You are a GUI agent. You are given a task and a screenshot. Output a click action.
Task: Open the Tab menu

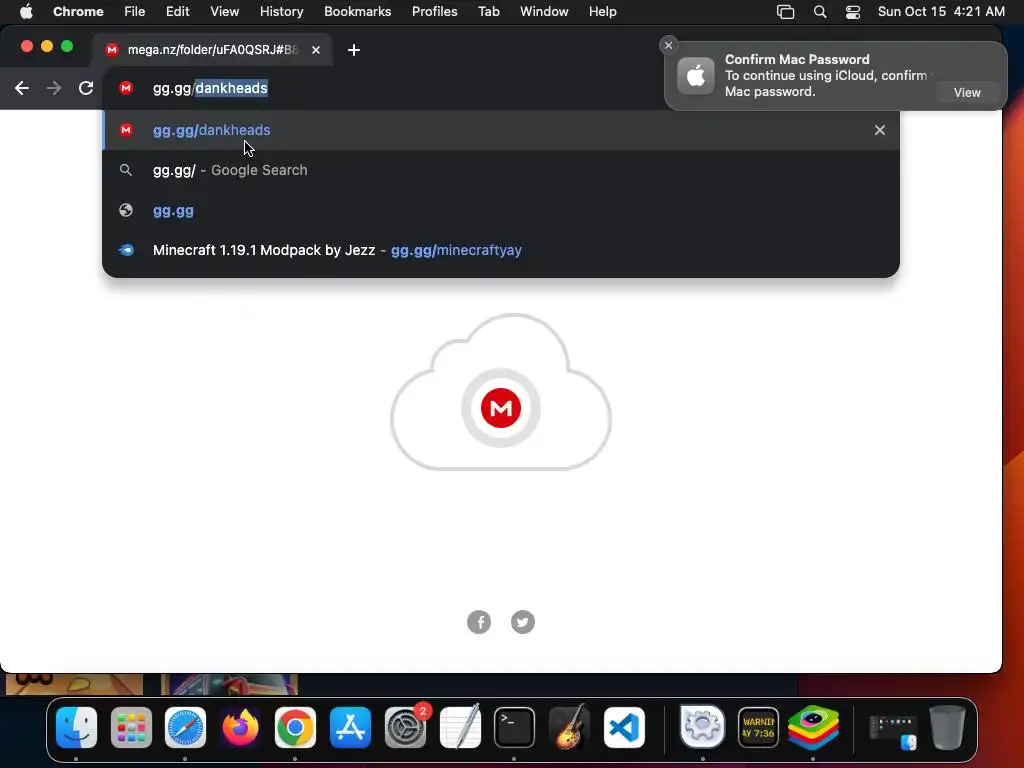(488, 12)
